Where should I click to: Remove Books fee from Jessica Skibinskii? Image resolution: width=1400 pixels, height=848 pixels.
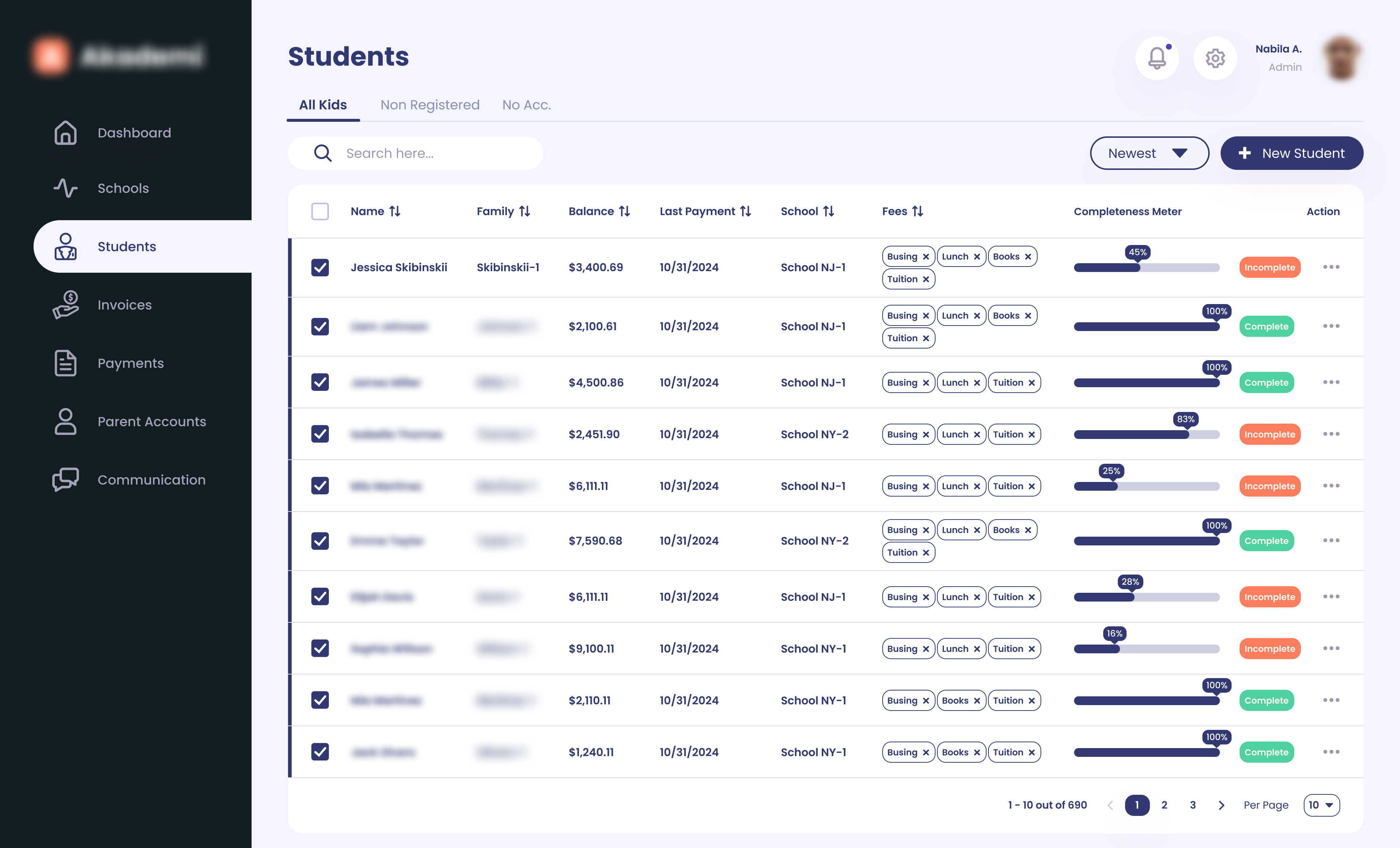(1028, 257)
